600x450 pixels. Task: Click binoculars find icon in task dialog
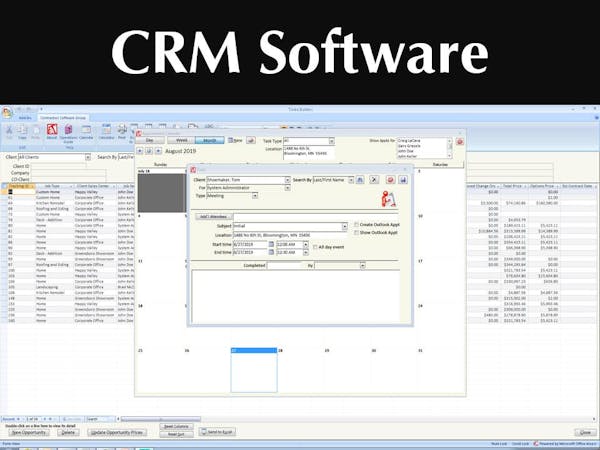tap(360, 180)
